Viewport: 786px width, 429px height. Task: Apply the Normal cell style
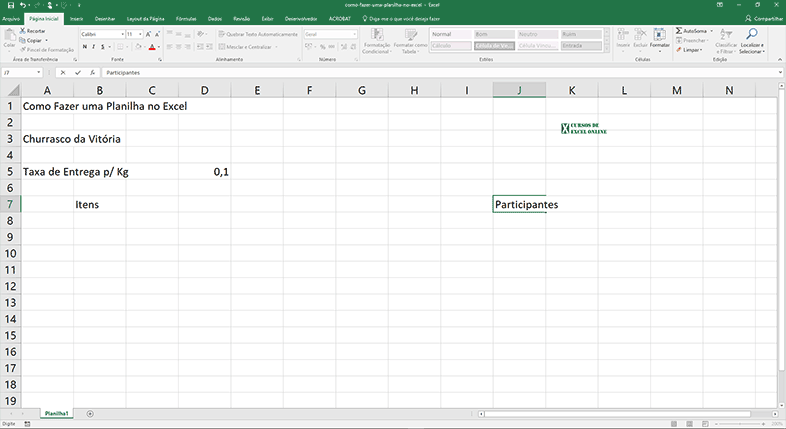tap(451, 34)
